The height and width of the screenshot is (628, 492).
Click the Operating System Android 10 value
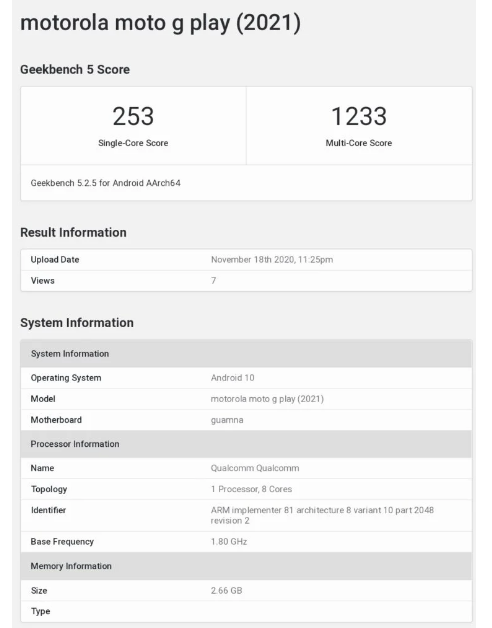point(232,378)
